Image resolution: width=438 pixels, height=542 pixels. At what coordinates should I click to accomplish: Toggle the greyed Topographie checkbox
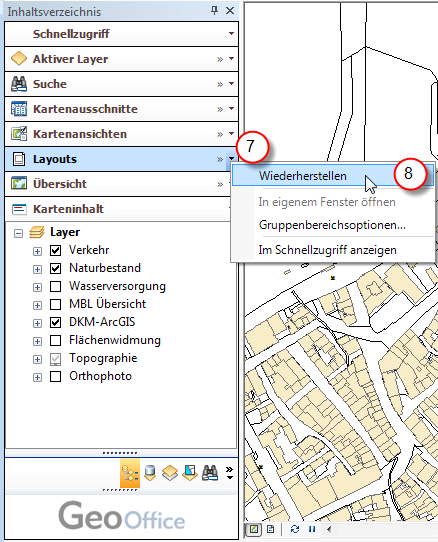tap(56, 359)
